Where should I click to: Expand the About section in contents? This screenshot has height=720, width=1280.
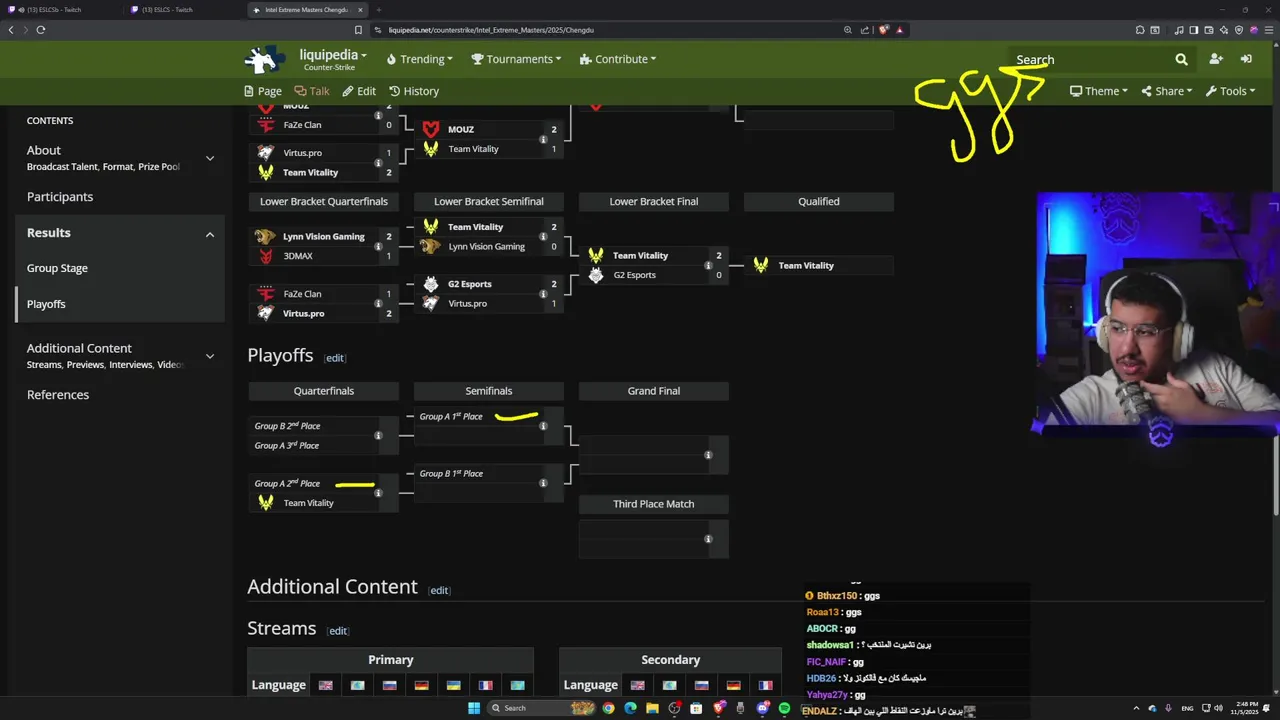210,158
